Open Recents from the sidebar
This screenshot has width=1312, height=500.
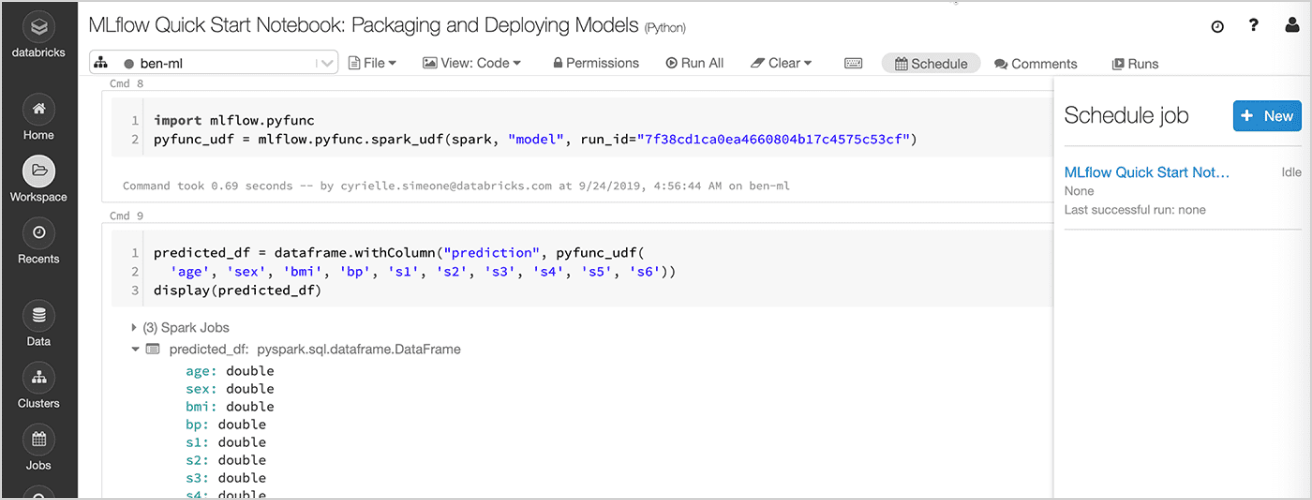click(38, 233)
